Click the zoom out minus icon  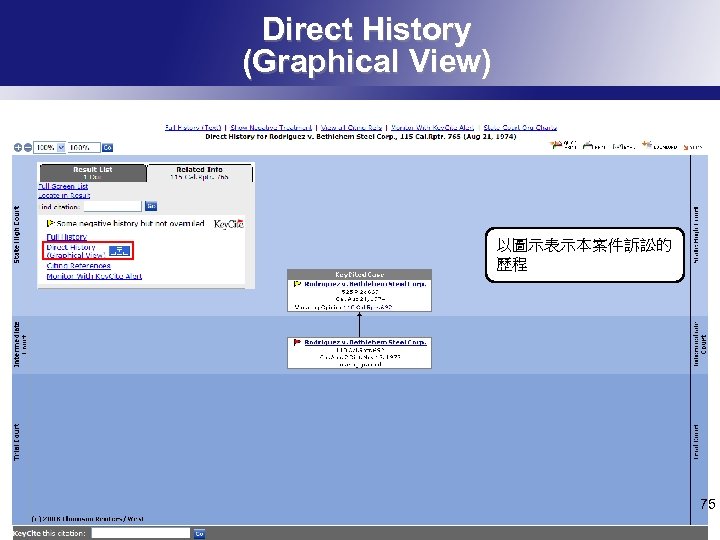pyautogui.click(x=28, y=147)
